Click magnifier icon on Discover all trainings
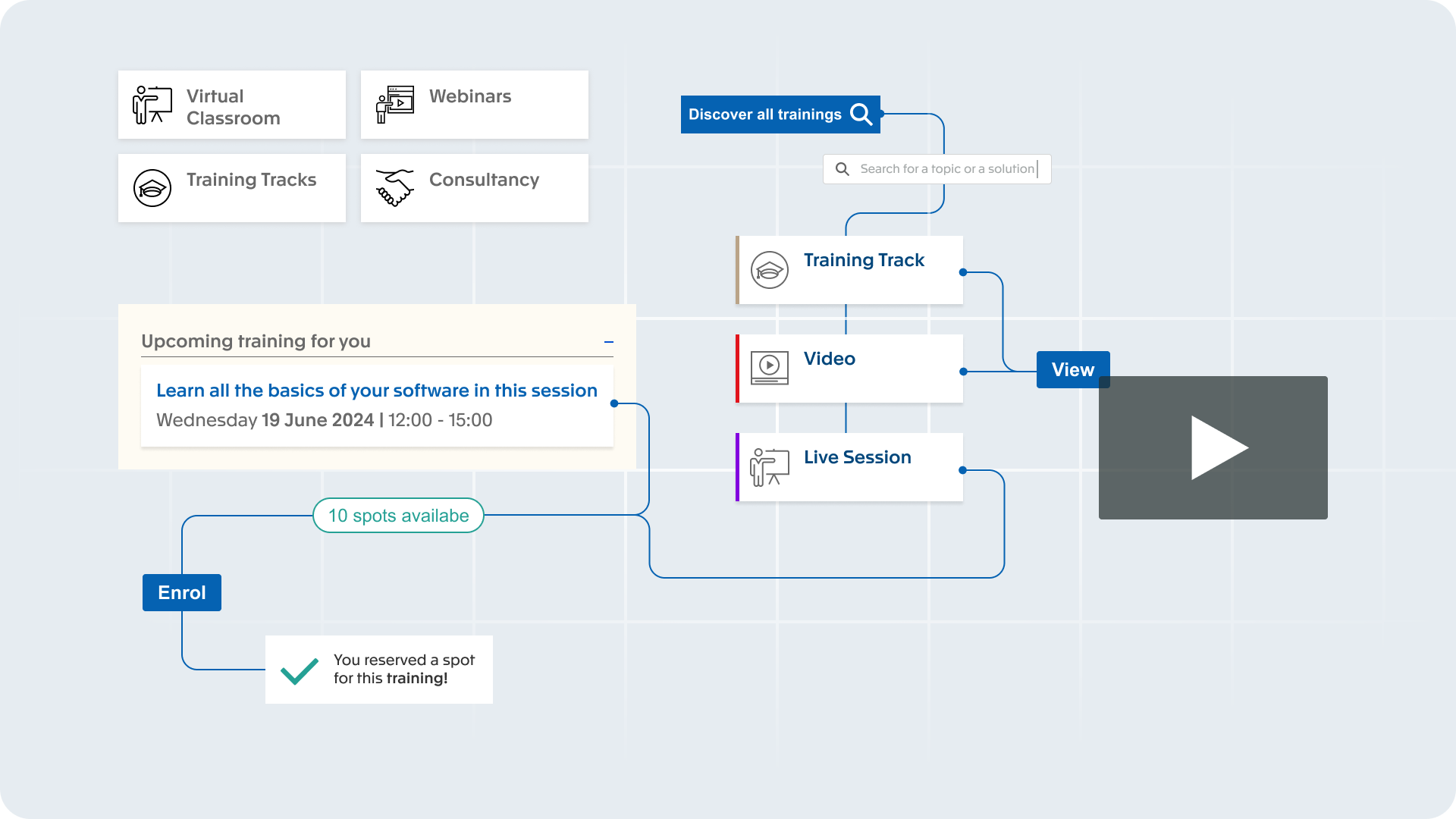The width and height of the screenshot is (1456, 819). pyautogui.click(x=861, y=115)
